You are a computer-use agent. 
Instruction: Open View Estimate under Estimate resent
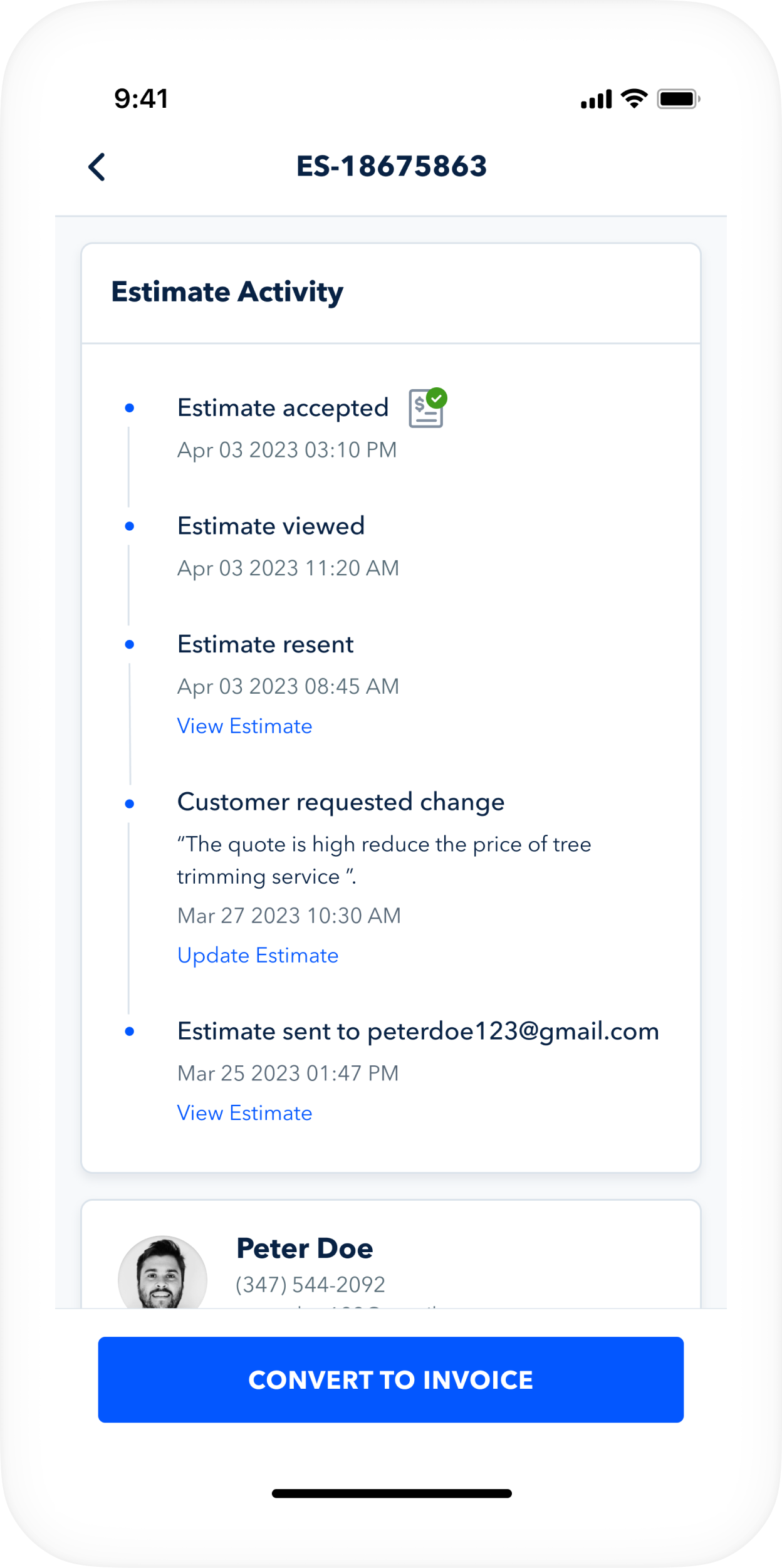(244, 726)
